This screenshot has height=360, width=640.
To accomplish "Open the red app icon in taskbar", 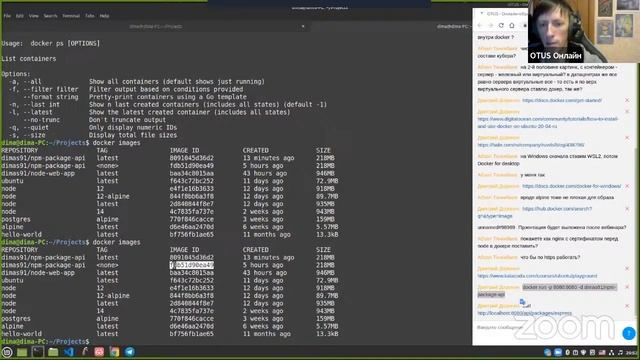I will pyautogui.click(x=99, y=352).
